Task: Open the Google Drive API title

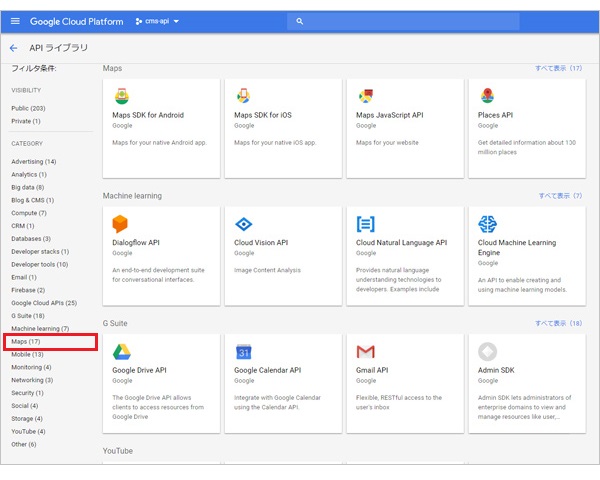Action: point(139,370)
